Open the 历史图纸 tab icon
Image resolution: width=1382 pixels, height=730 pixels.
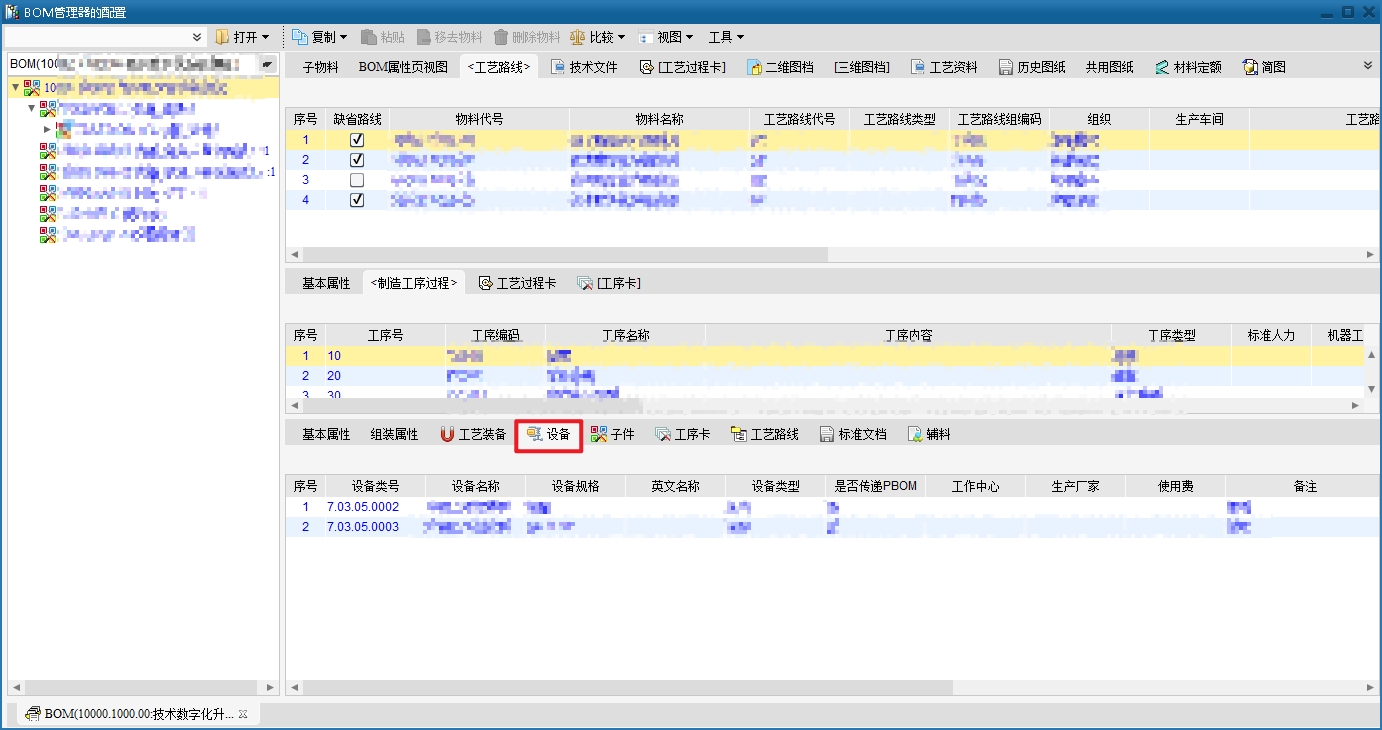[x=1007, y=67]
